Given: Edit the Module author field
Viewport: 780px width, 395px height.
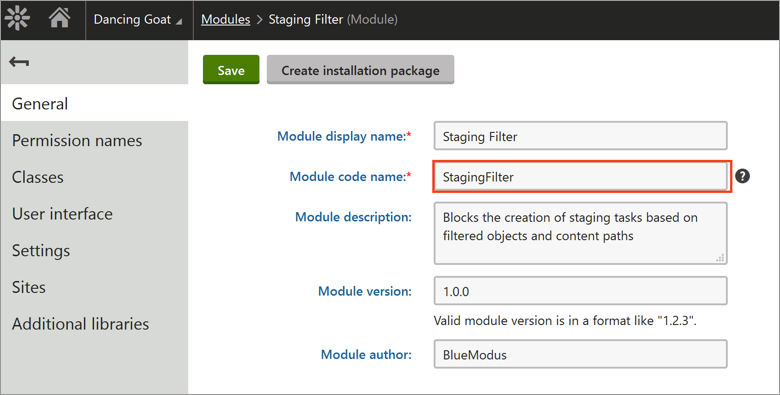Looking at the screenshot, I should pos(580,354).
